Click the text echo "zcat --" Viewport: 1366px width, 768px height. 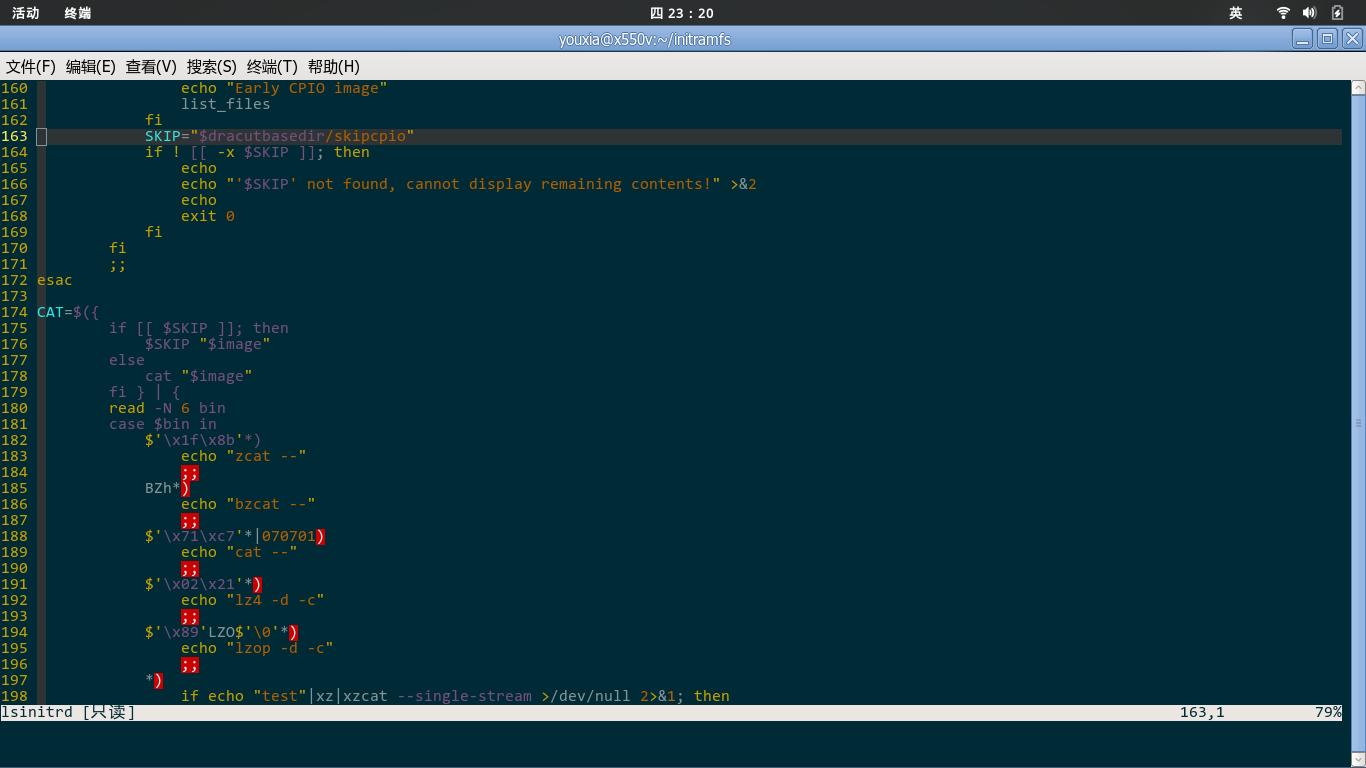[244, 456]
